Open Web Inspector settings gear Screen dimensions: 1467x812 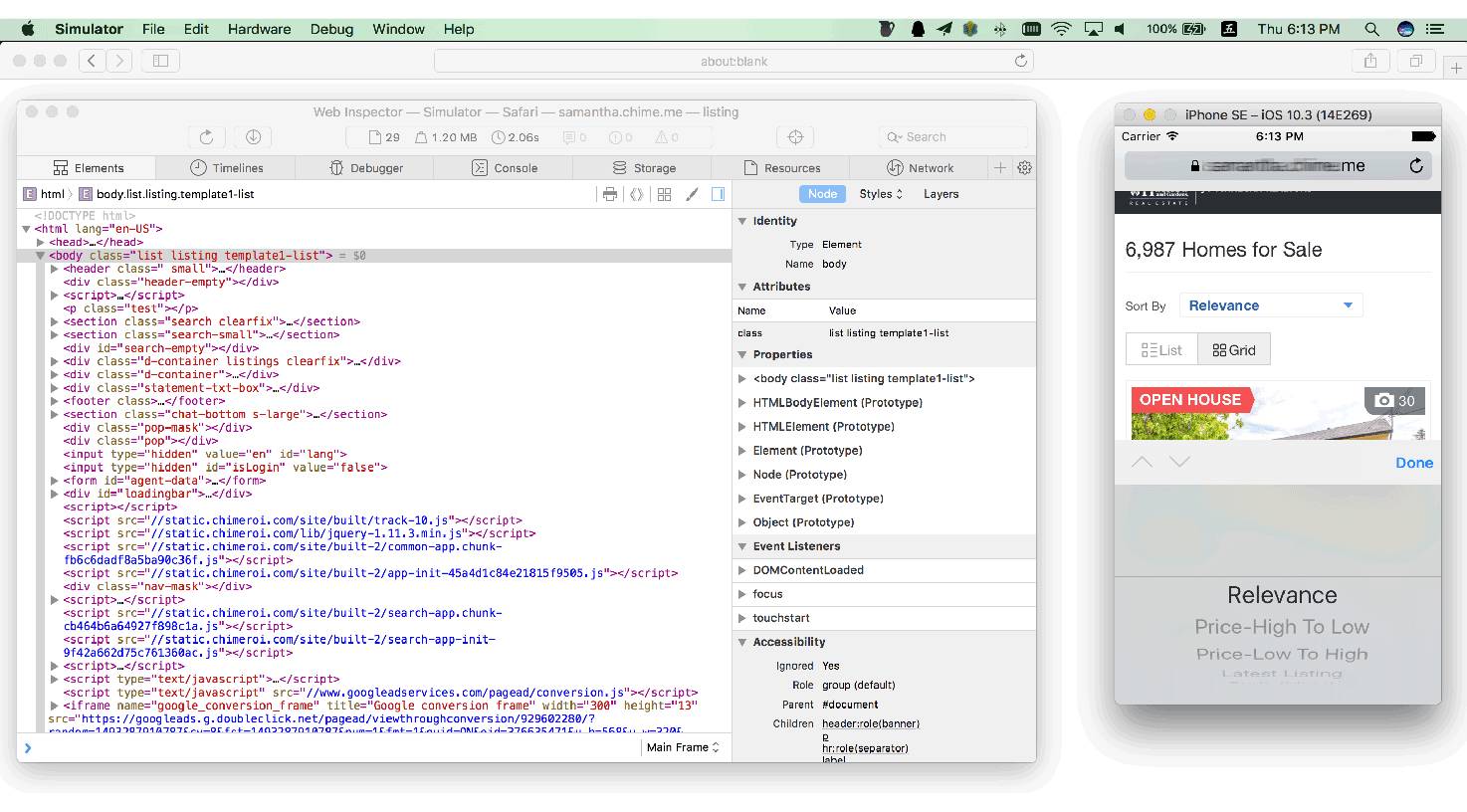1024,168
